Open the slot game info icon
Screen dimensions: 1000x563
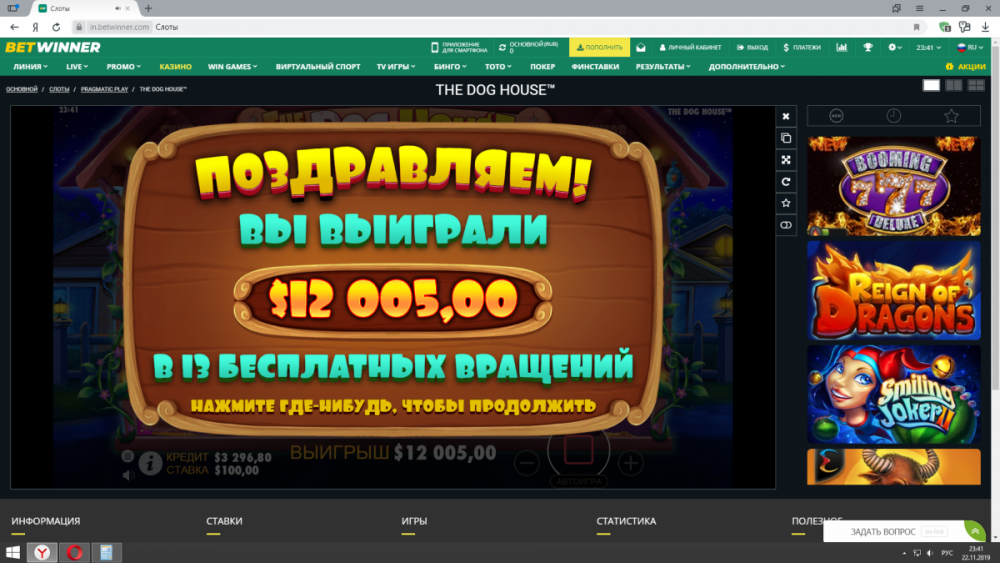point(150,463)
